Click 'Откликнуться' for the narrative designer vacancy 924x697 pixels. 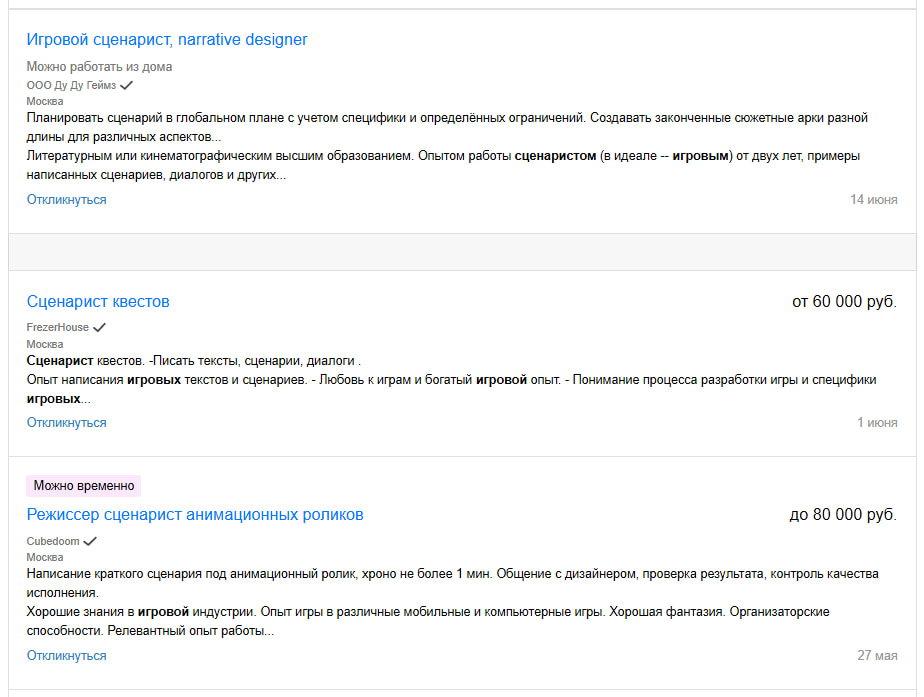pos(66,200)
